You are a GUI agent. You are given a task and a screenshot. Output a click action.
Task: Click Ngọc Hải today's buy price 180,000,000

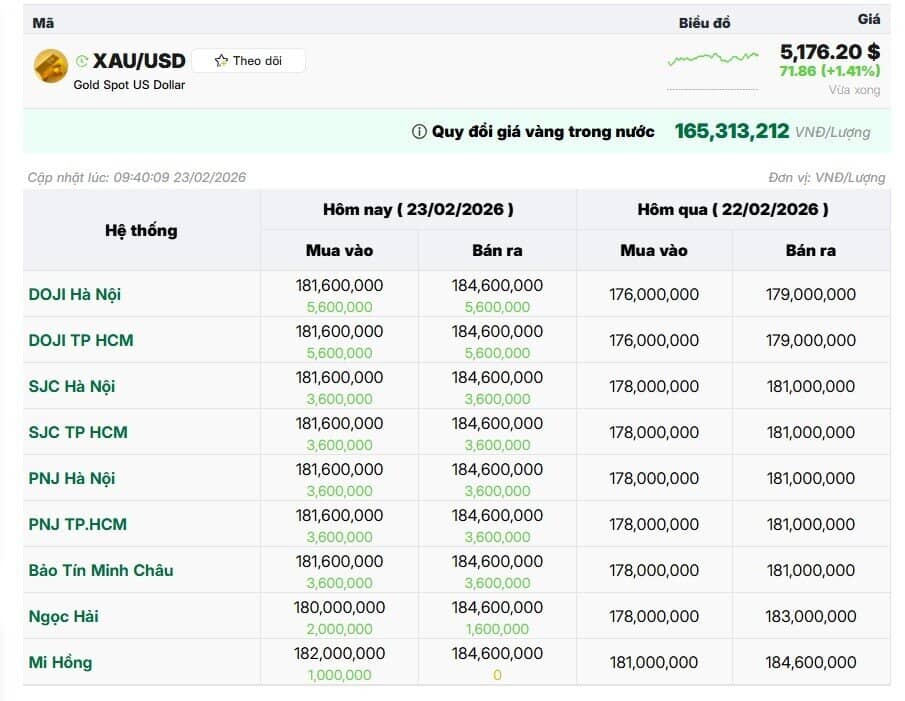click(339, 608)
